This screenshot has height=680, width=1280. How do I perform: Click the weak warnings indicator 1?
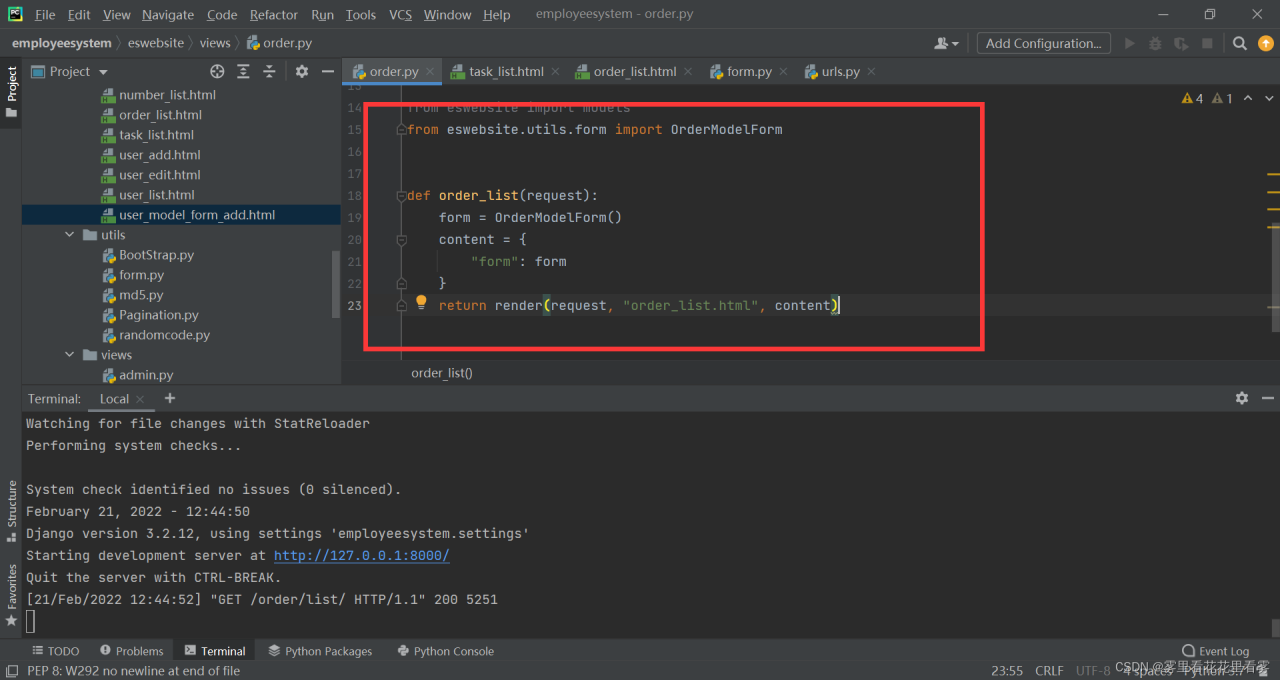point(1222,98)
